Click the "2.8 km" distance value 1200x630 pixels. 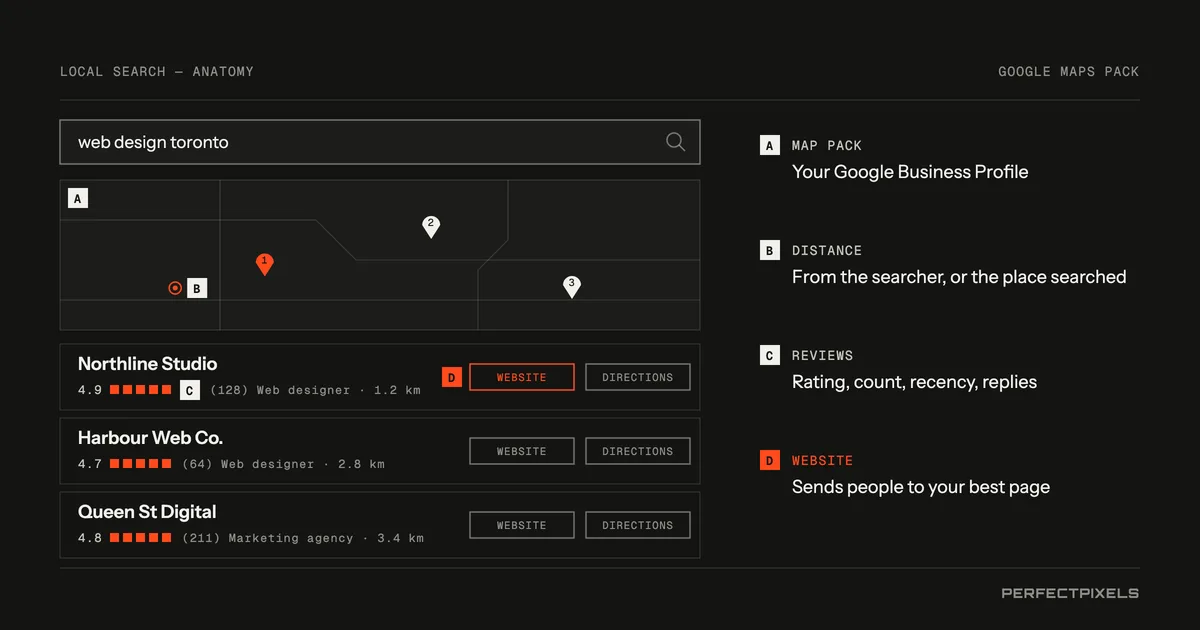tap(361, 464)
